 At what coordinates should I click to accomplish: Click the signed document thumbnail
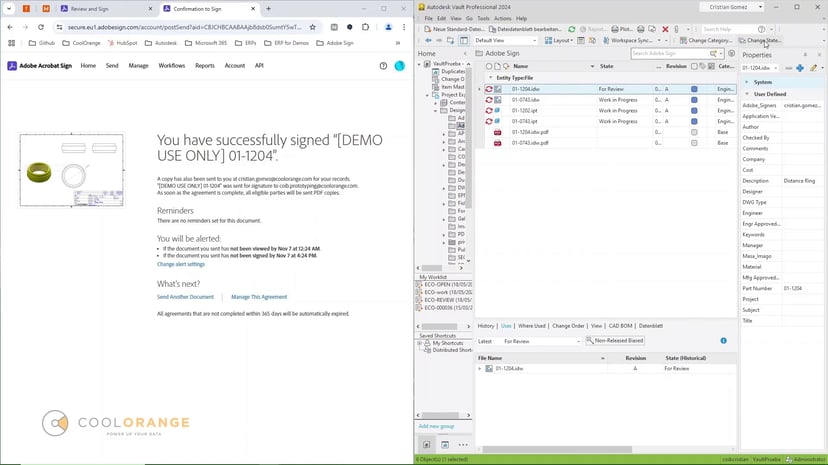click(71, 170)
